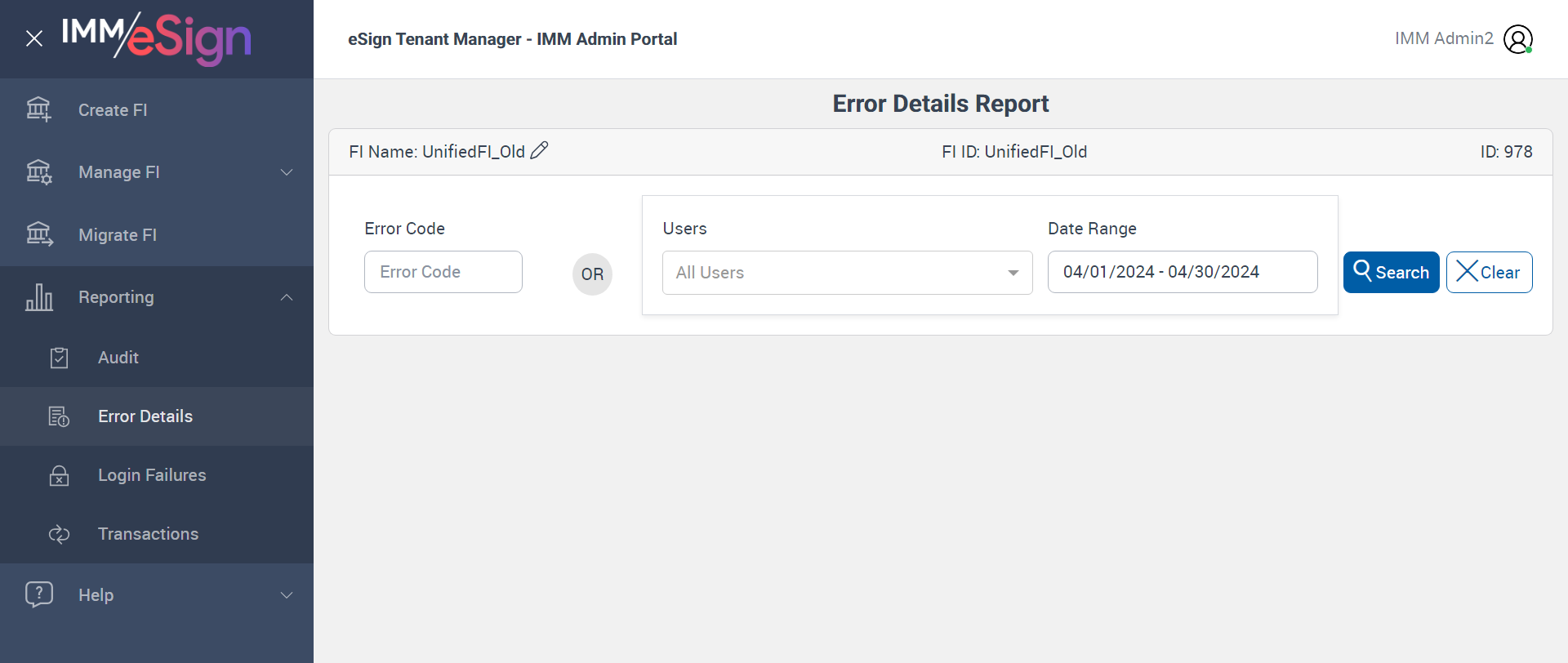1568x663 pixels.
Task: Click the Transactions cycle icon
Action: [x=59, y=534]
